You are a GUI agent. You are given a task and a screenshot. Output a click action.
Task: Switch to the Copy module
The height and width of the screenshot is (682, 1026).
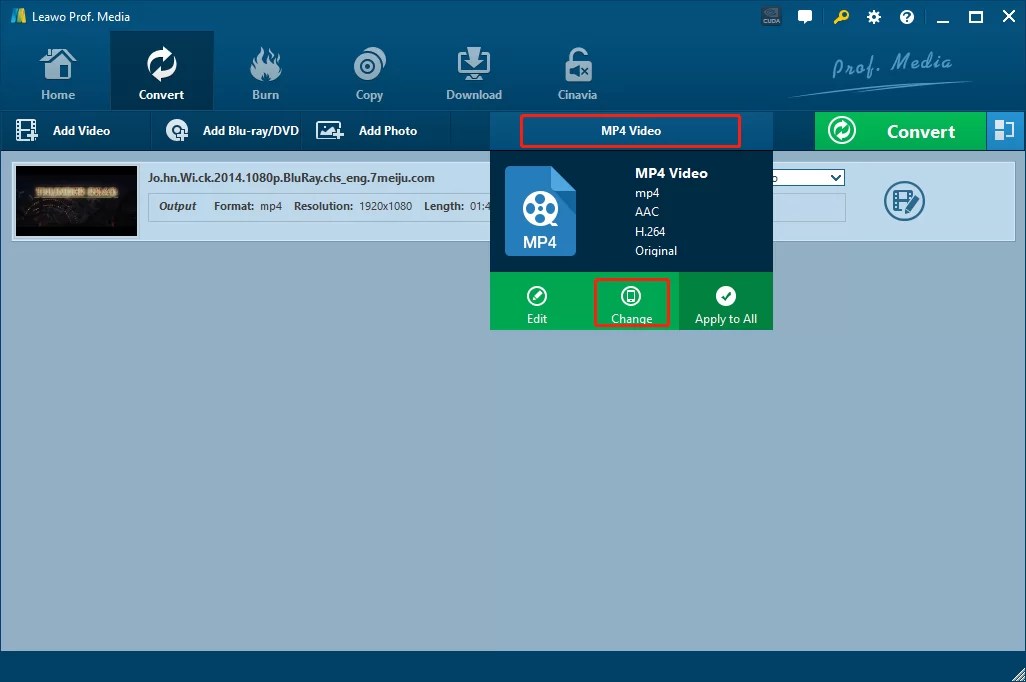[x=369, y=70]
